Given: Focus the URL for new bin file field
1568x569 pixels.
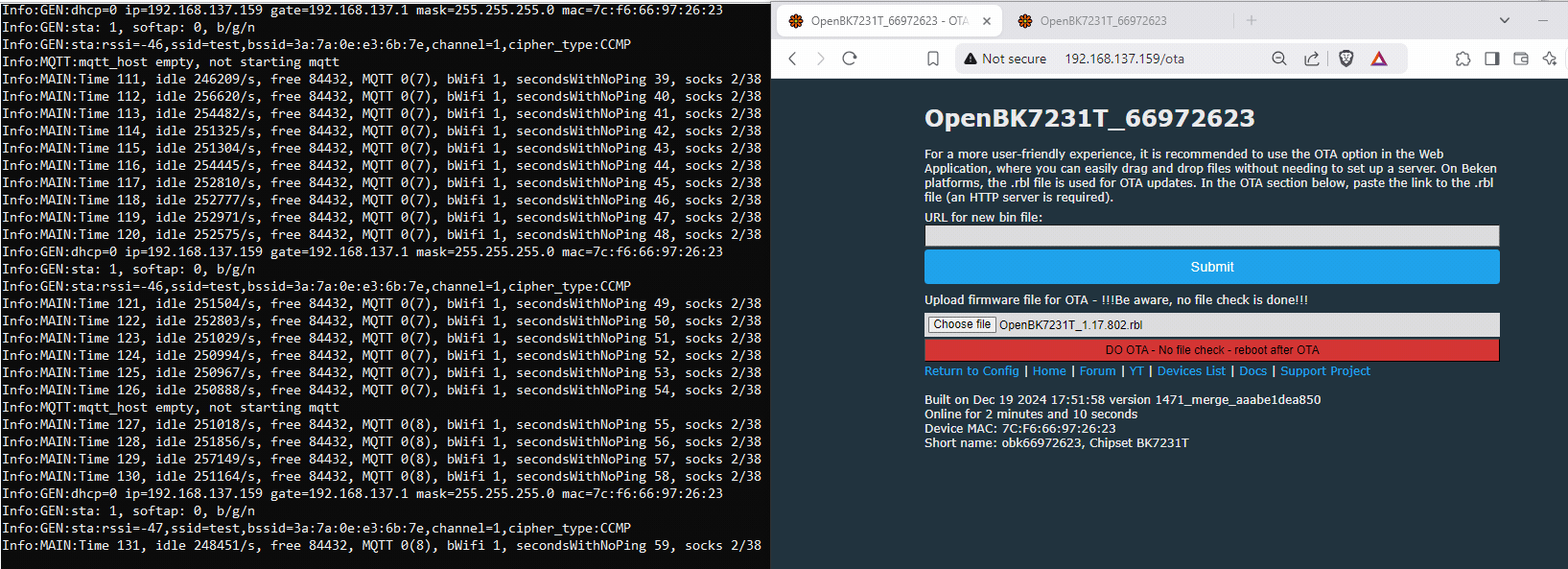Looking at the screenshot, I should click(1211, 236).
